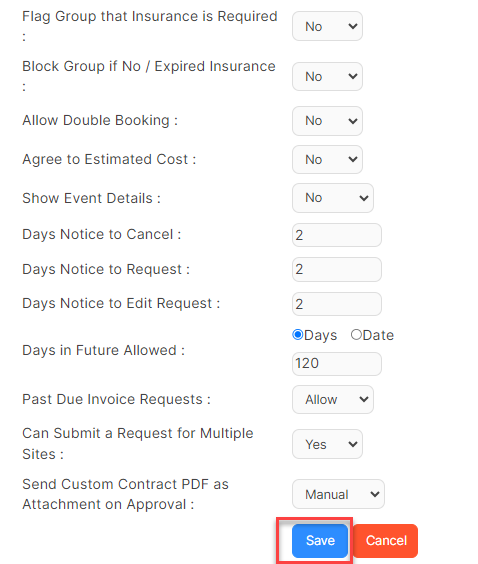The image size is (478, 564).
Task: Open Block Group if No / Expired Insurance dropdown
Action: (x=327, y=76)
